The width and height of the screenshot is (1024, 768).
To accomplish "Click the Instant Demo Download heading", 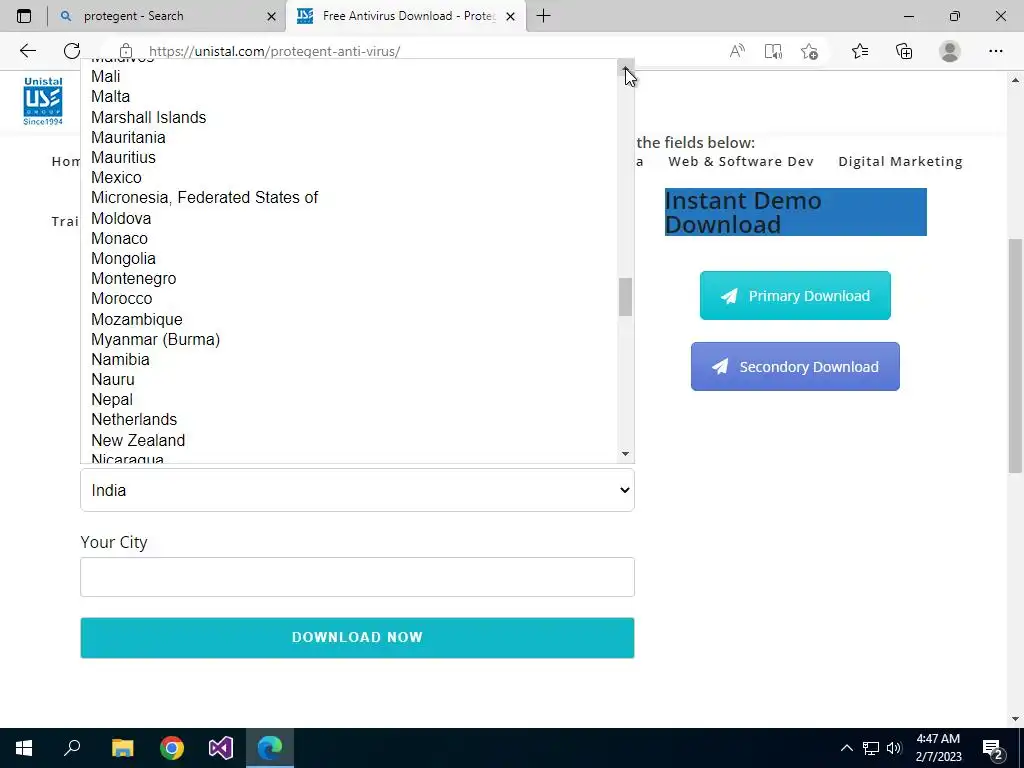I will 795,212.
